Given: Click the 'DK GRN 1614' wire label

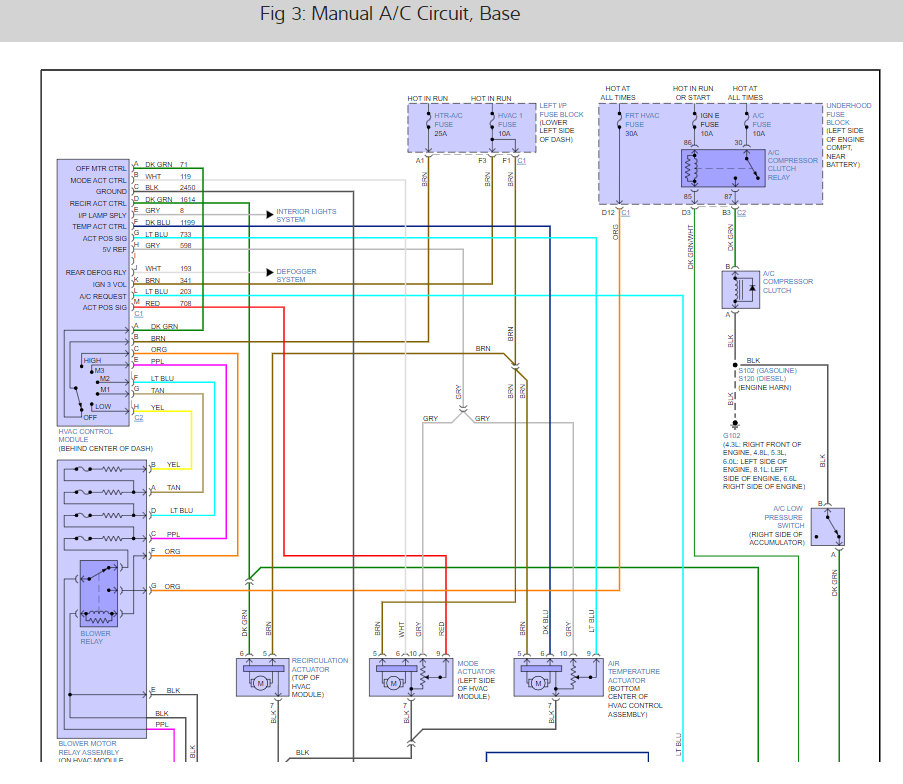Looking at the screenshot, I should (x=170, y=199).
